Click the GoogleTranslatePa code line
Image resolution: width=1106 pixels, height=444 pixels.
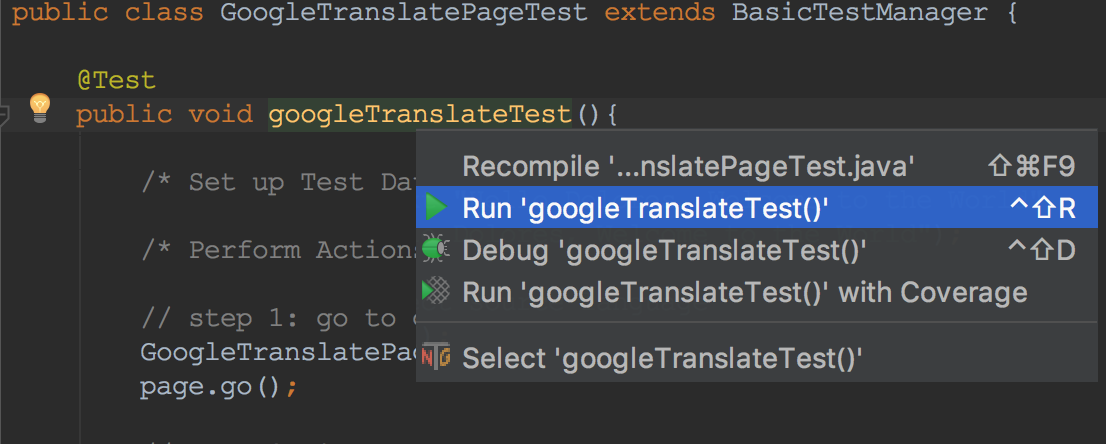[x=279, y=352]
